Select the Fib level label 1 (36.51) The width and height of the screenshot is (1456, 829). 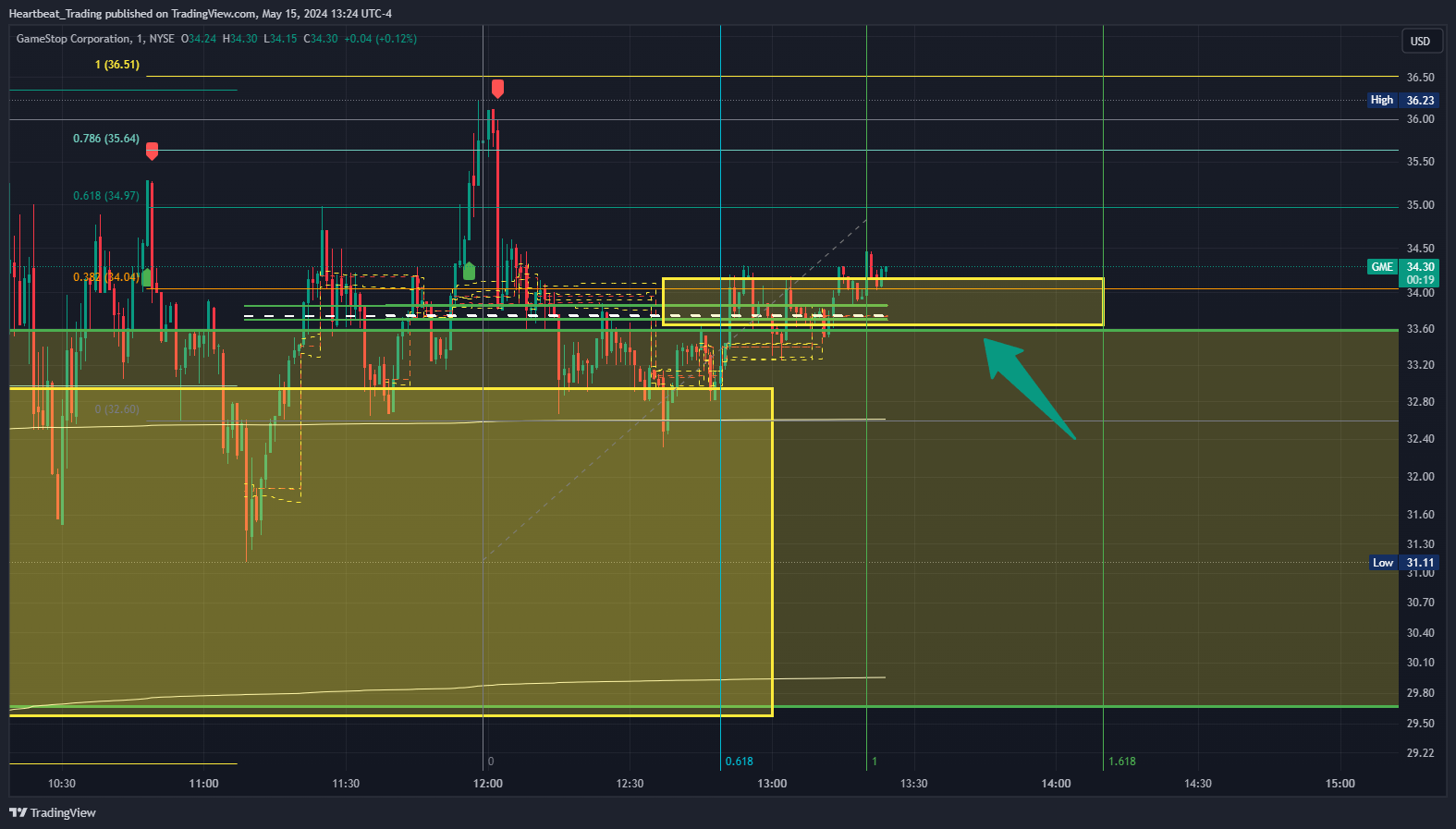[x=117, y=65]
